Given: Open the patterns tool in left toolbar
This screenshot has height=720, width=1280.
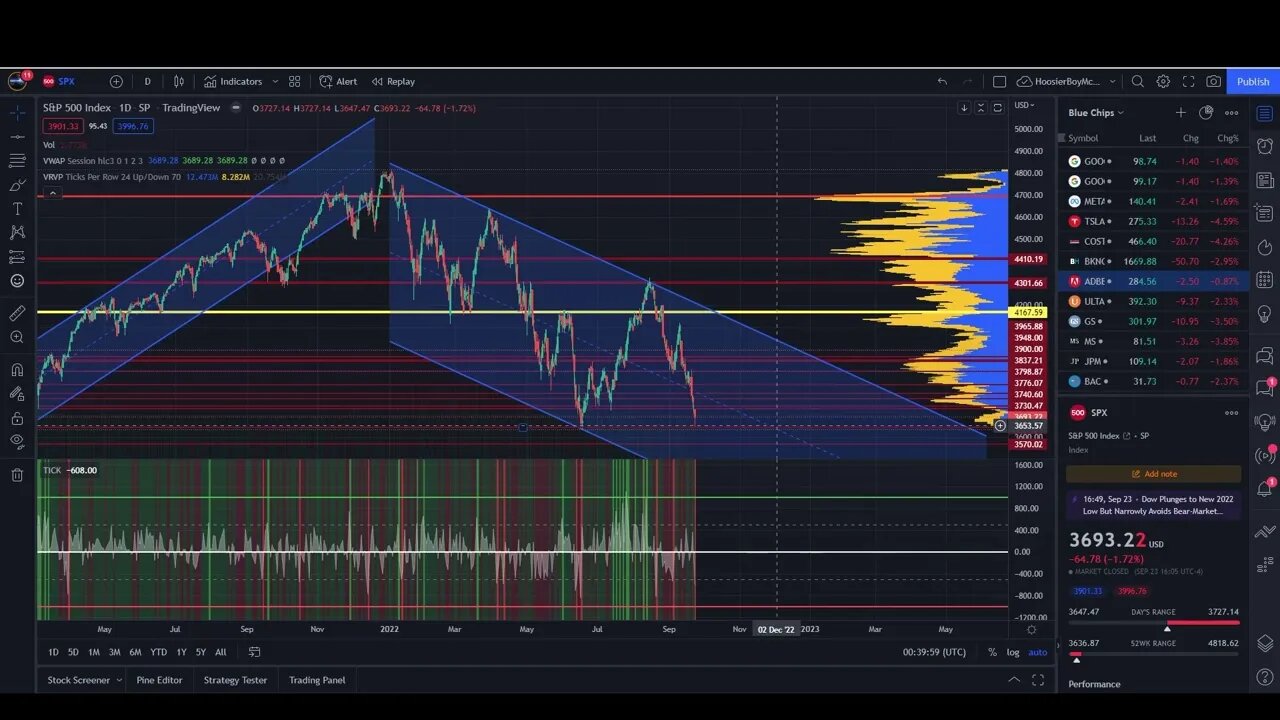Looking at the screenshot, I should (17, 232).
